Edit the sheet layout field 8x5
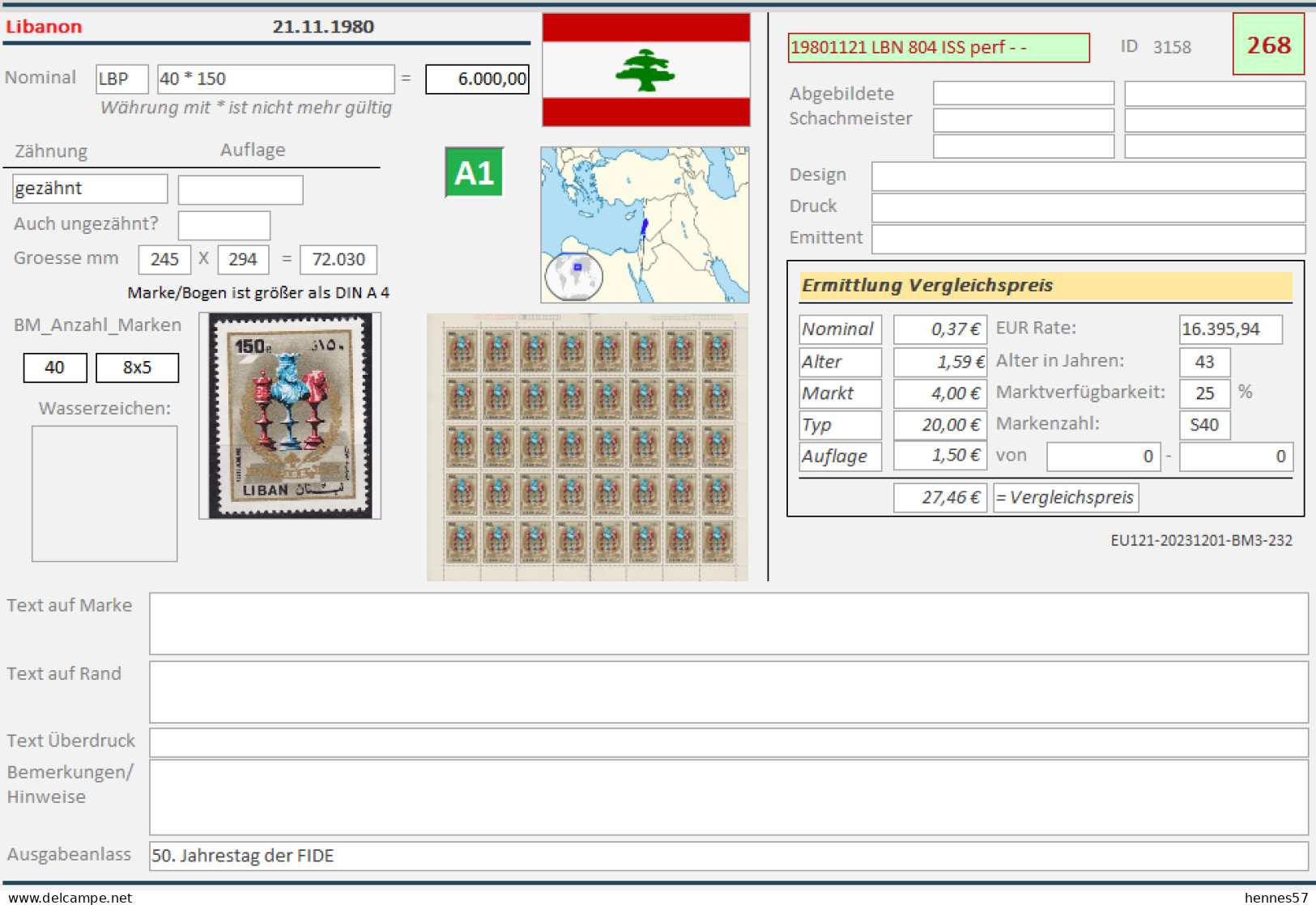This screenshot has height=905, width=1316. point(137,368)
